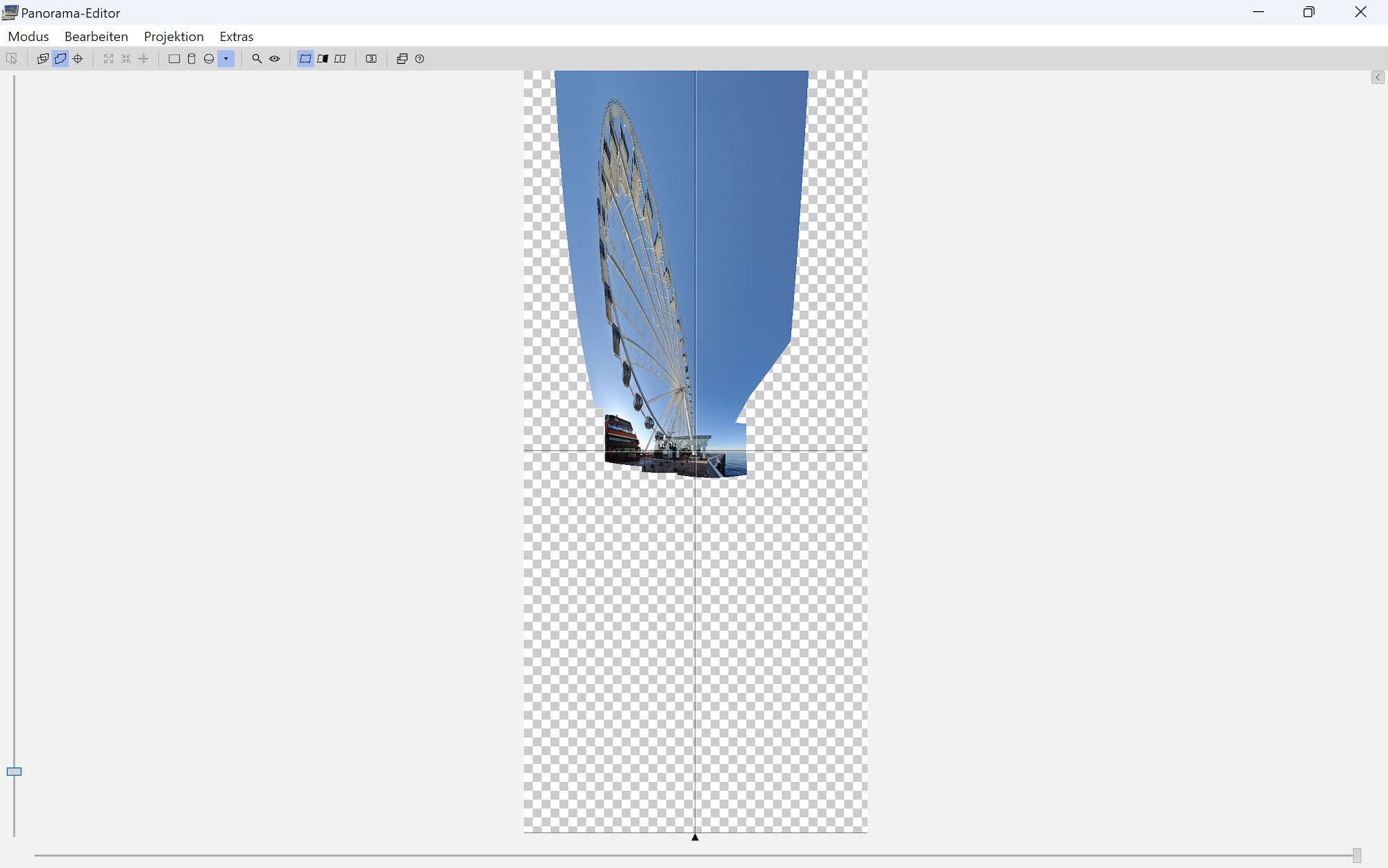The height and width of the screenshot is (868, 1388).
Task: Toggle the highlighted blended view mode
Action: coord(305,59)
